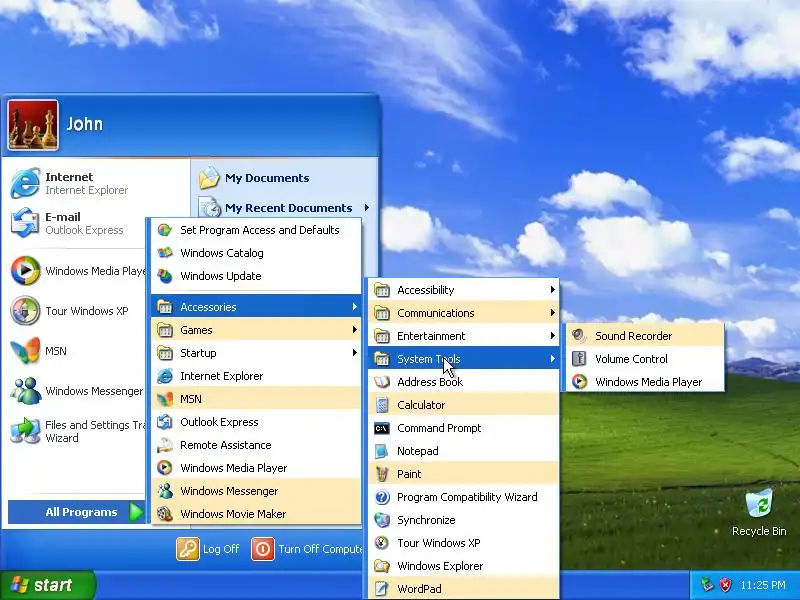Select Windows Media Player in All Programs list
The image size is (800, 600).
click(x=256, y=468)
